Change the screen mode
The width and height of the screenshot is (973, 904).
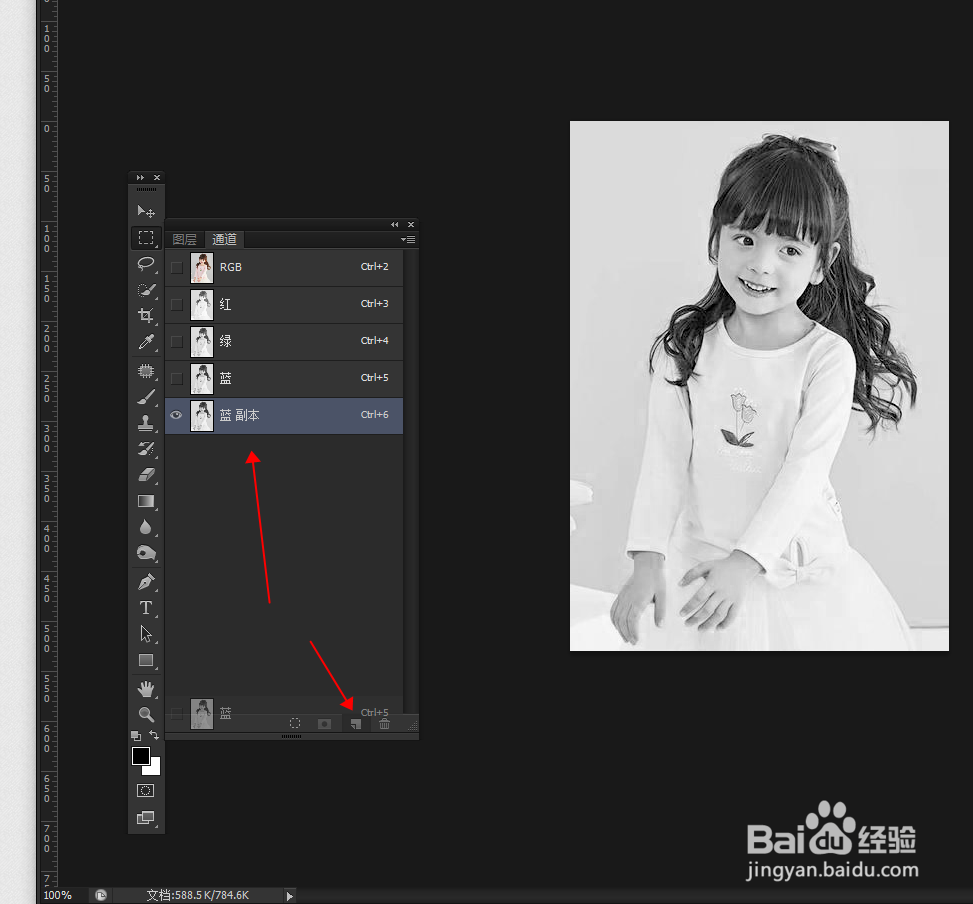[145, 818]
